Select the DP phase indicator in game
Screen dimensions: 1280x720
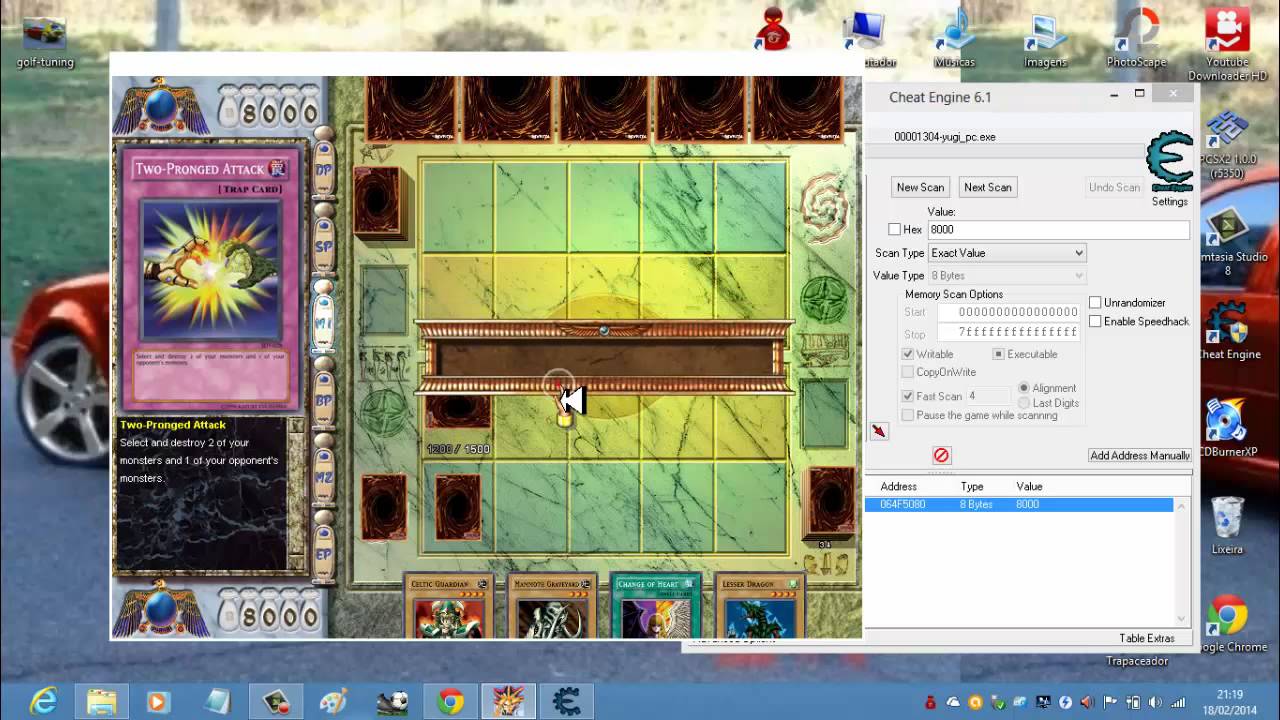pyautogui.click(x=324, y=169)
